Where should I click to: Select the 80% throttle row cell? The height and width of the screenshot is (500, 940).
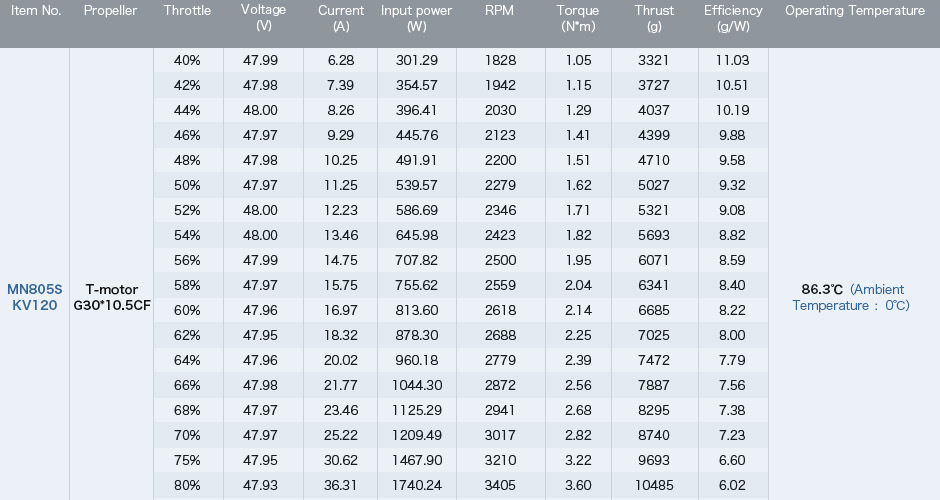click(187, 485)
